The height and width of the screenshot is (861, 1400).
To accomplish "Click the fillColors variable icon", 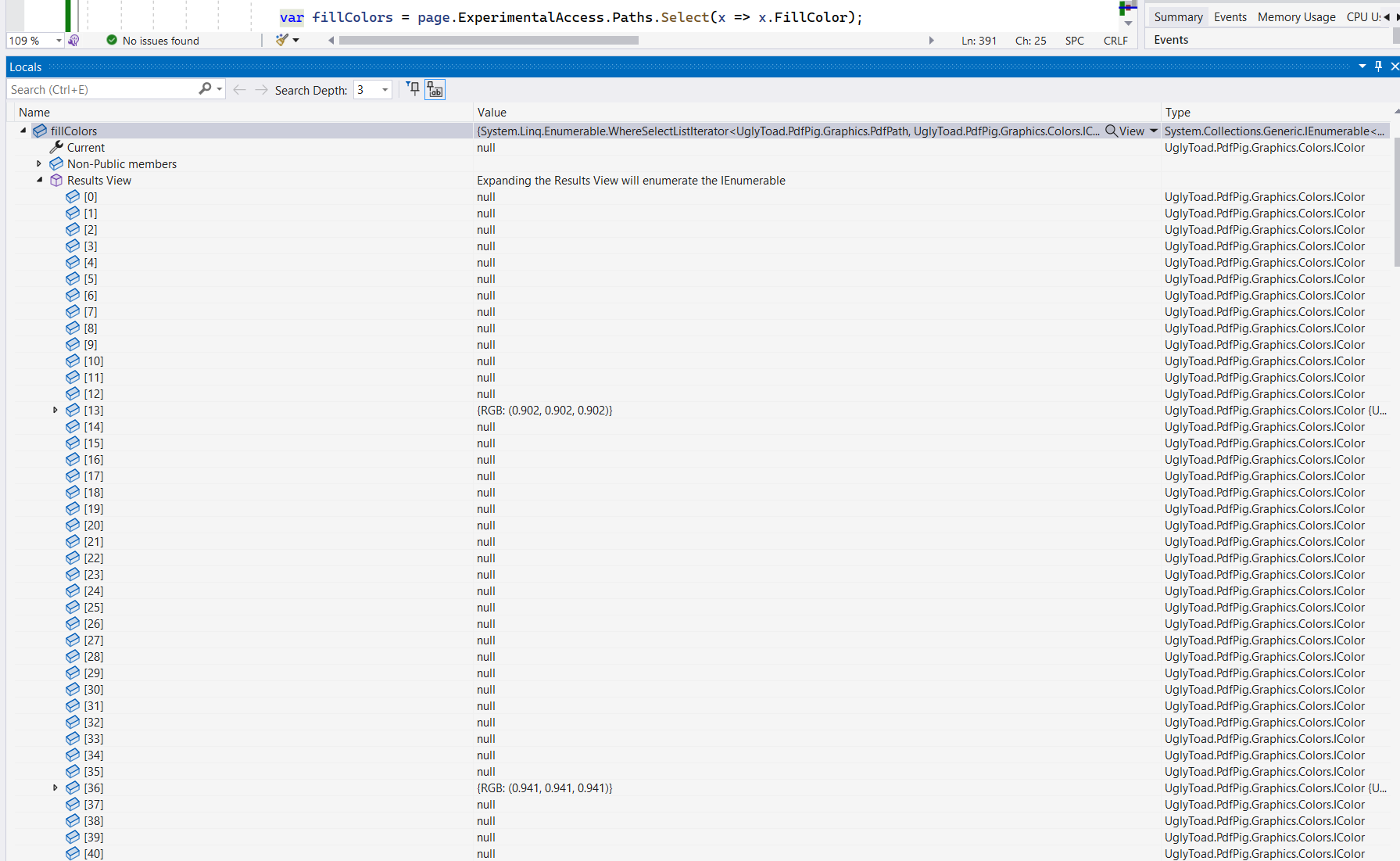I will coord(39,131).
